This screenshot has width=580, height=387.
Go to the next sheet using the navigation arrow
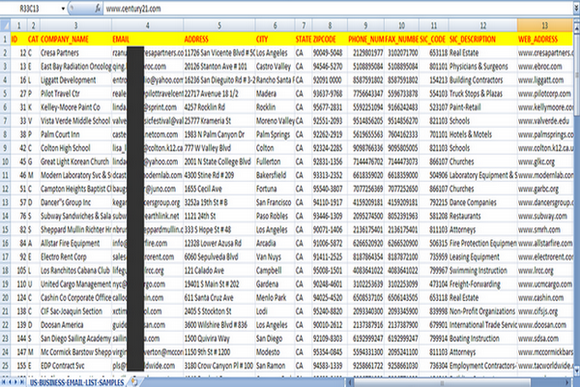[x=16, y=382]
